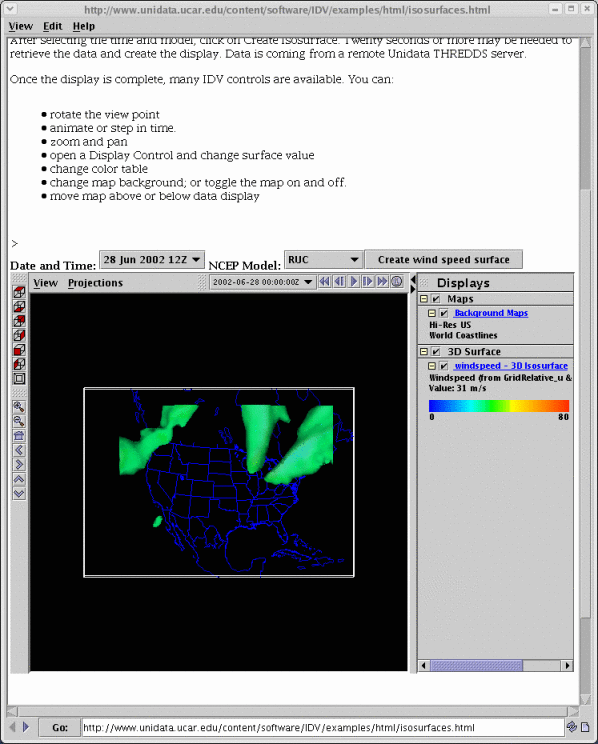The width and height of the screenshot is (598, 744).
Task: Open the animation time step dropdown
Action: coord(262,282)
